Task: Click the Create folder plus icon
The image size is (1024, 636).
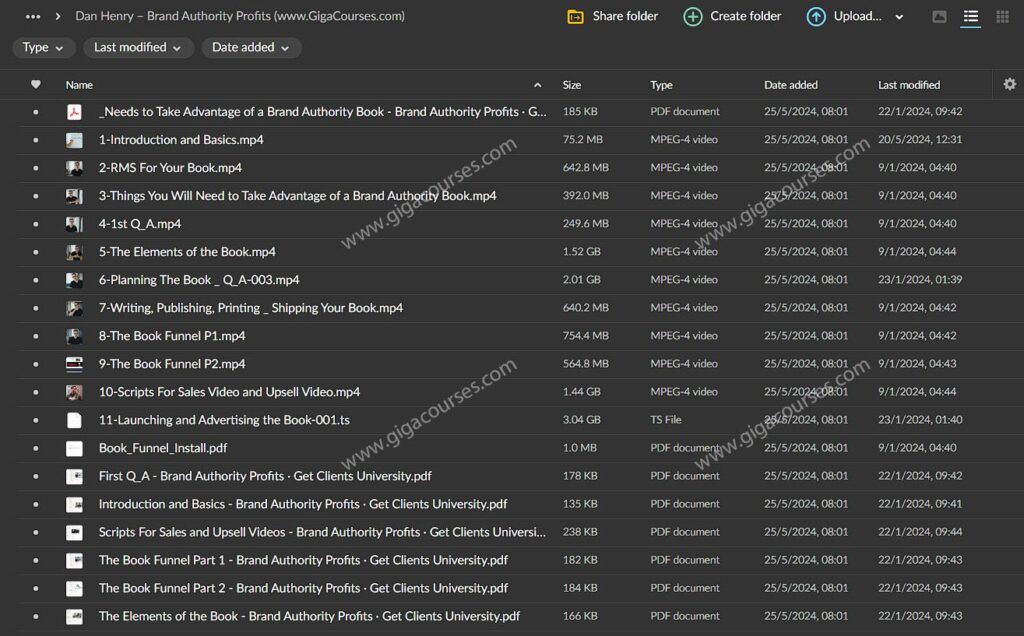Action: coord(692,16)
